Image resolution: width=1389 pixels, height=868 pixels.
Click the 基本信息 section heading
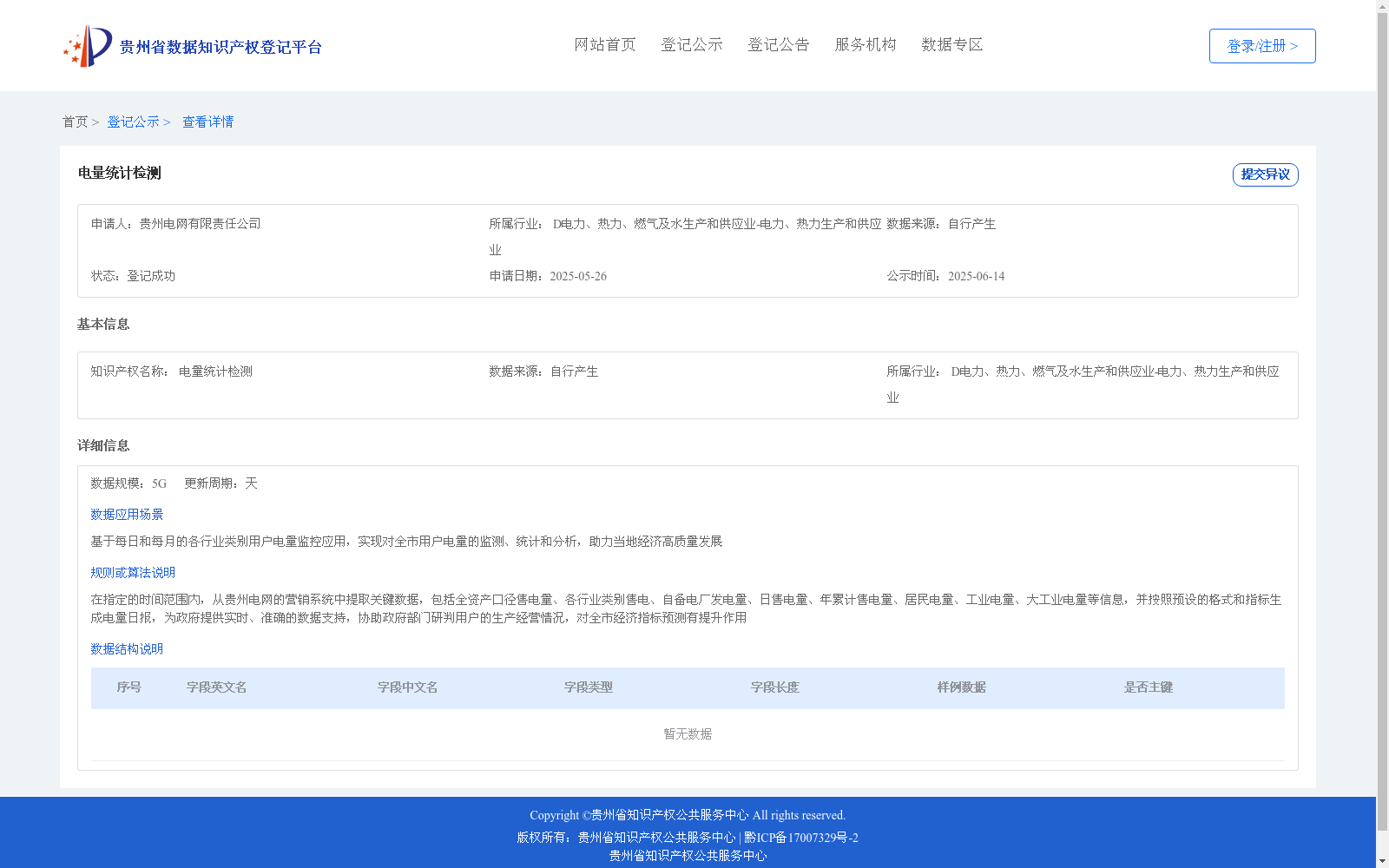coord(103,325)
